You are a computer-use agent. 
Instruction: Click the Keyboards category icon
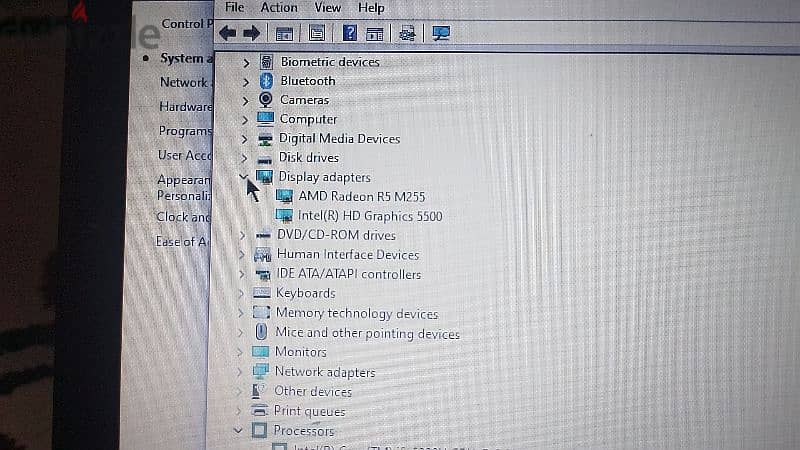(x=262, y=293)
